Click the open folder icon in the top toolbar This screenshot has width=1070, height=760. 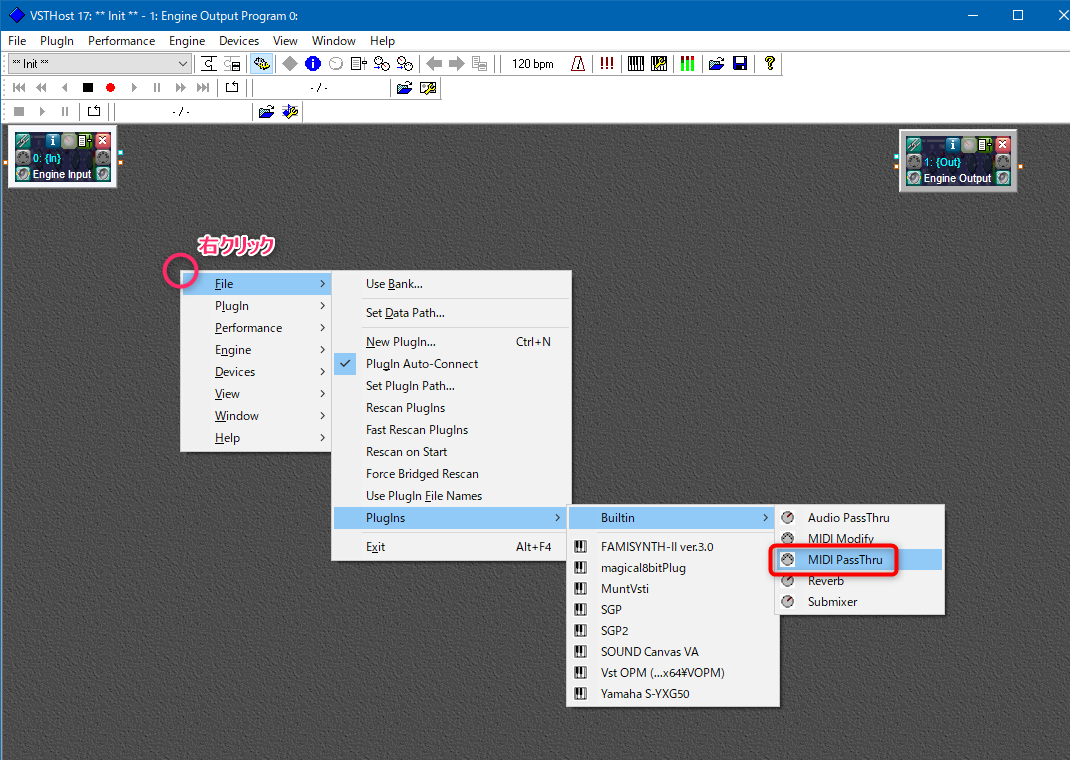pos(716,63)
